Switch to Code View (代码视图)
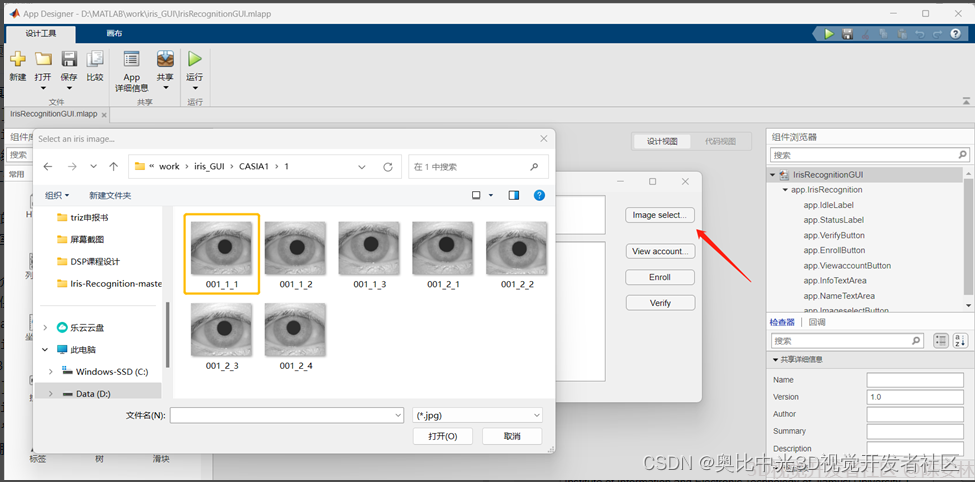Image resolution: width=975 pixels, height=482 pixels. 720,141
